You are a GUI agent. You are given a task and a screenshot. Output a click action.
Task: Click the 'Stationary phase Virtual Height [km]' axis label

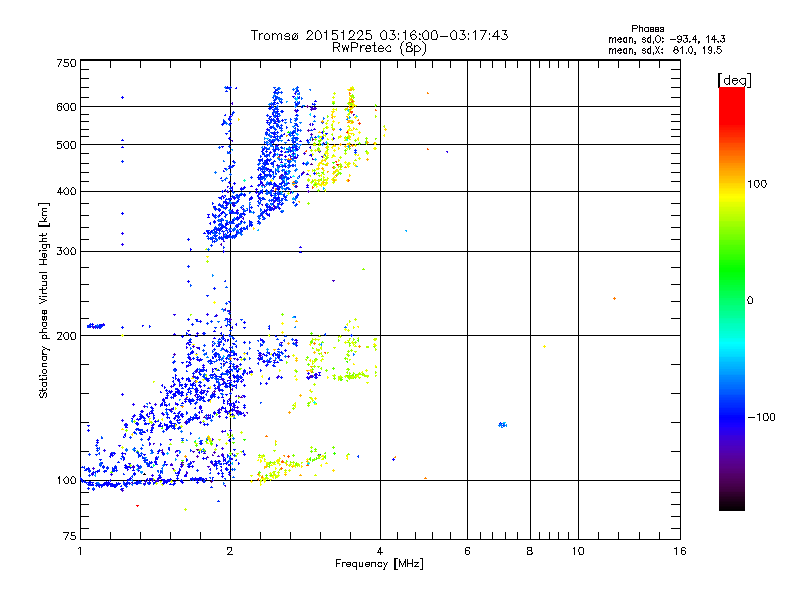coord(44,301)
